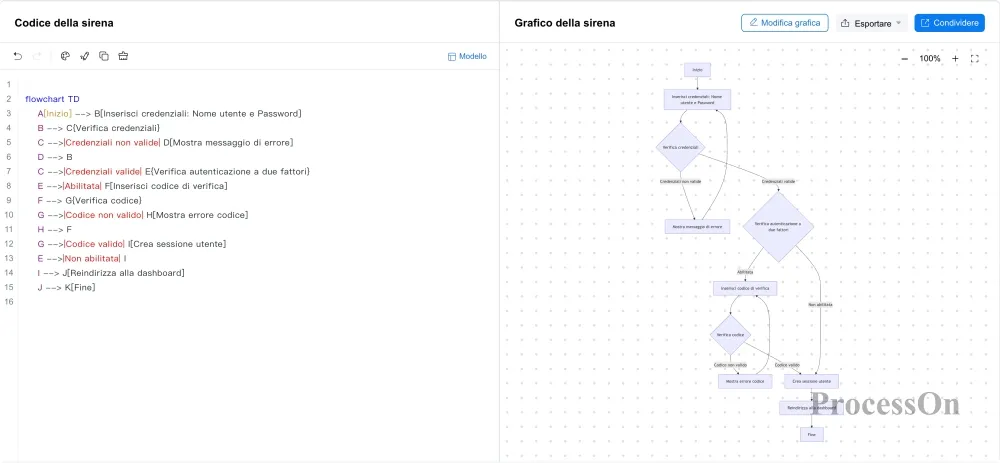Image resolution: width=1000 pixels, height=463 pixels.
Task: Open the Esportare dropdown
Action: tap(871, 23)
